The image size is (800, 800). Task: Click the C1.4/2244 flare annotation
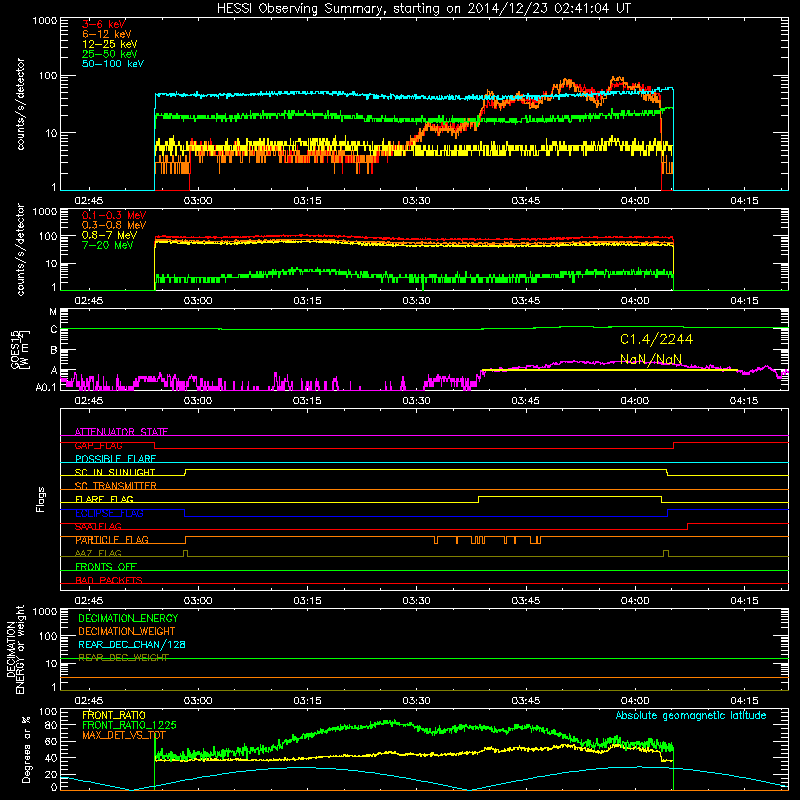(656, 339)
